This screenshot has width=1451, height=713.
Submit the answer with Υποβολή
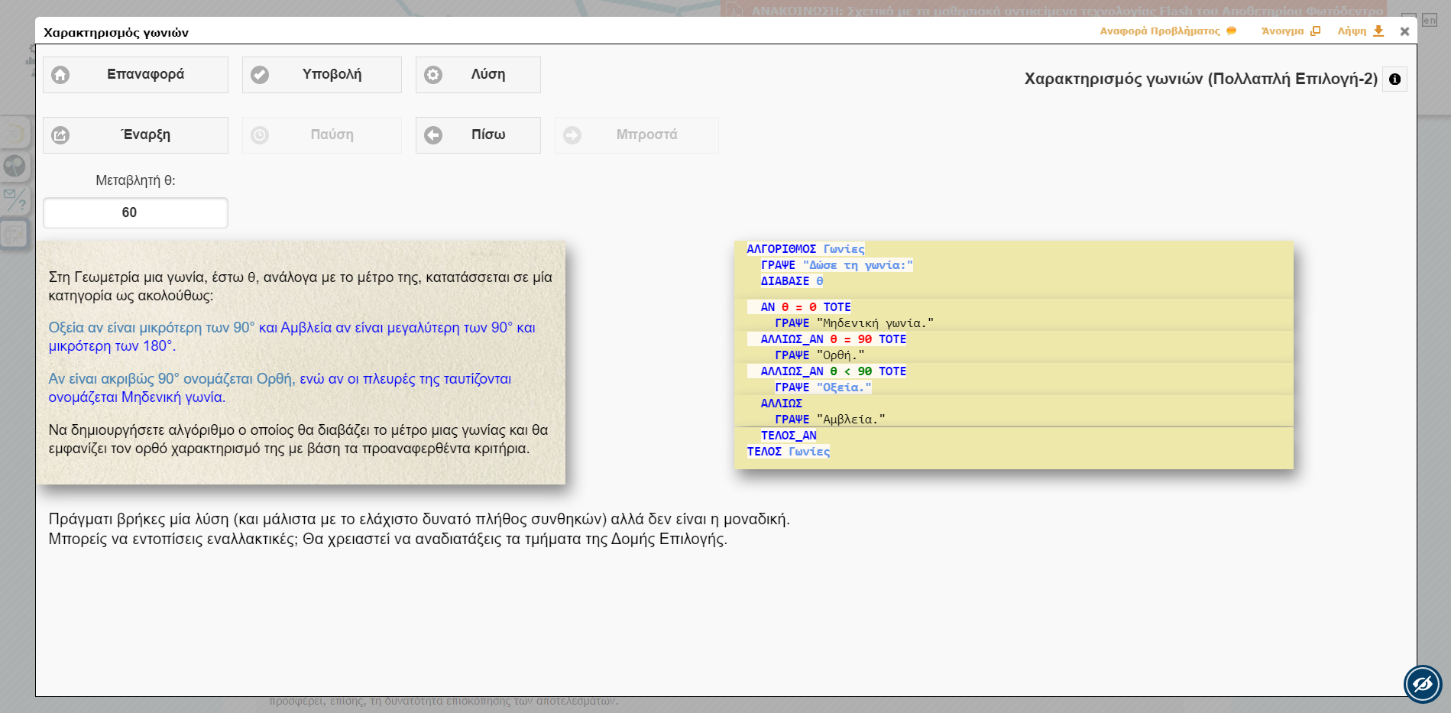click(321, 75)
